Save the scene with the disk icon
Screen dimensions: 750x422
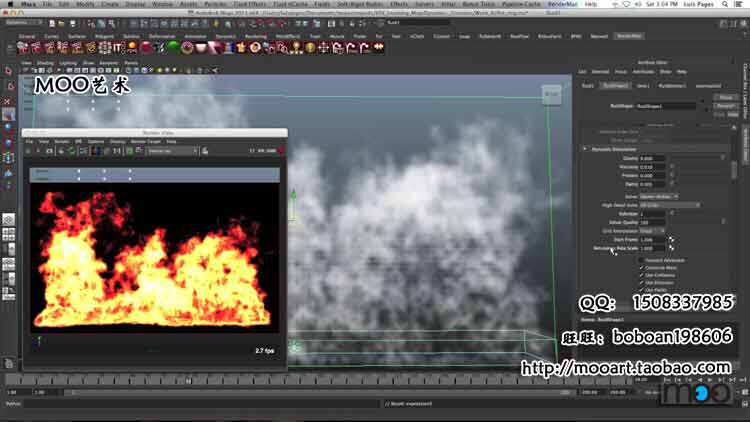point(72,23)
